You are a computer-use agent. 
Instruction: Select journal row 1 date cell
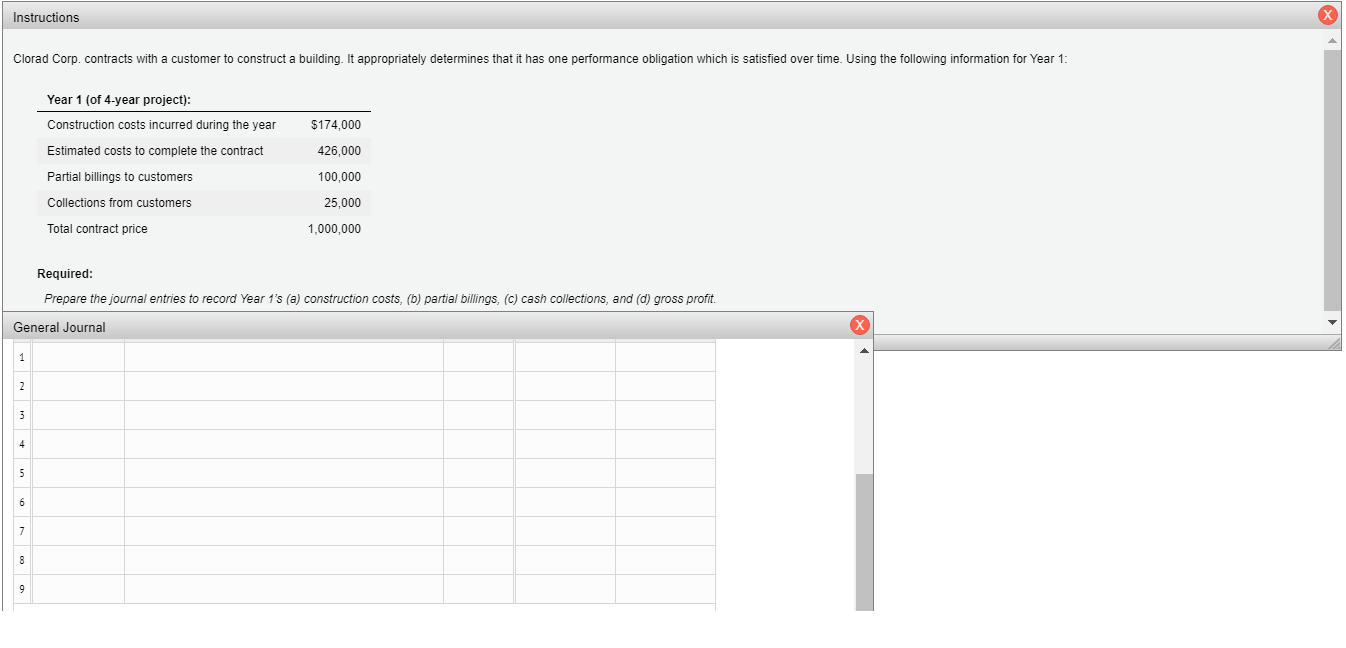(79, 357)
